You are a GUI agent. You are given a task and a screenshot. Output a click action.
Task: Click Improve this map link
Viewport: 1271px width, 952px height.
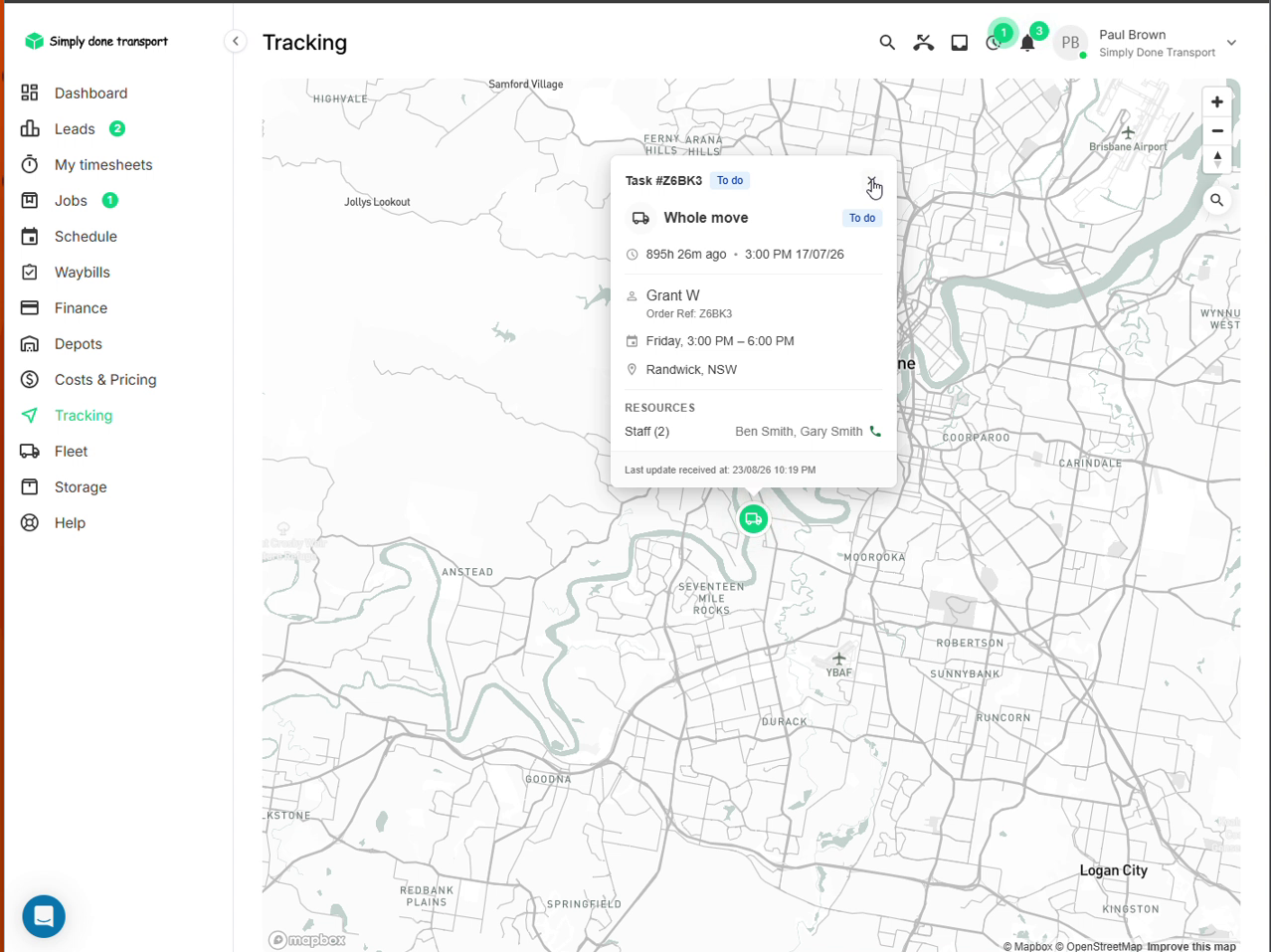pos(1191,946)
